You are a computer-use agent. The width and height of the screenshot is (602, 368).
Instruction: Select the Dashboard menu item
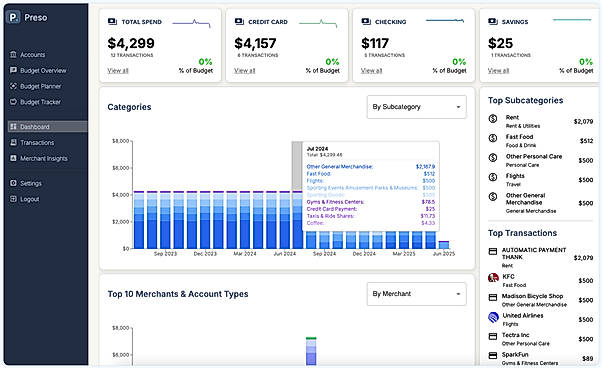pyautogui.click(x=48, y=127)
